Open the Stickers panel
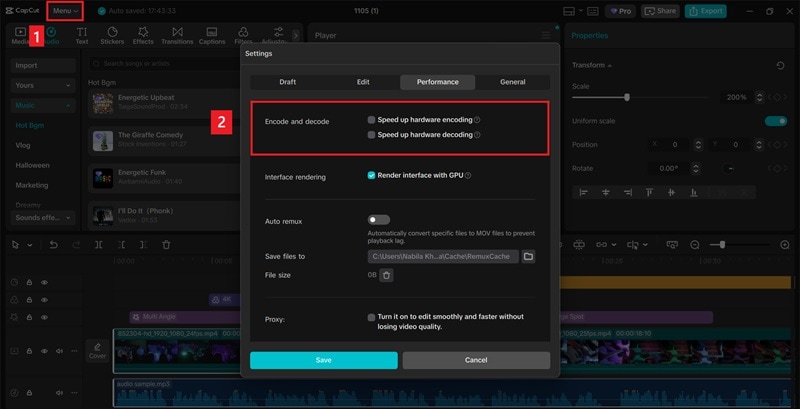The height and width of the screenshot is (409, 800). (x=112, y=36)
